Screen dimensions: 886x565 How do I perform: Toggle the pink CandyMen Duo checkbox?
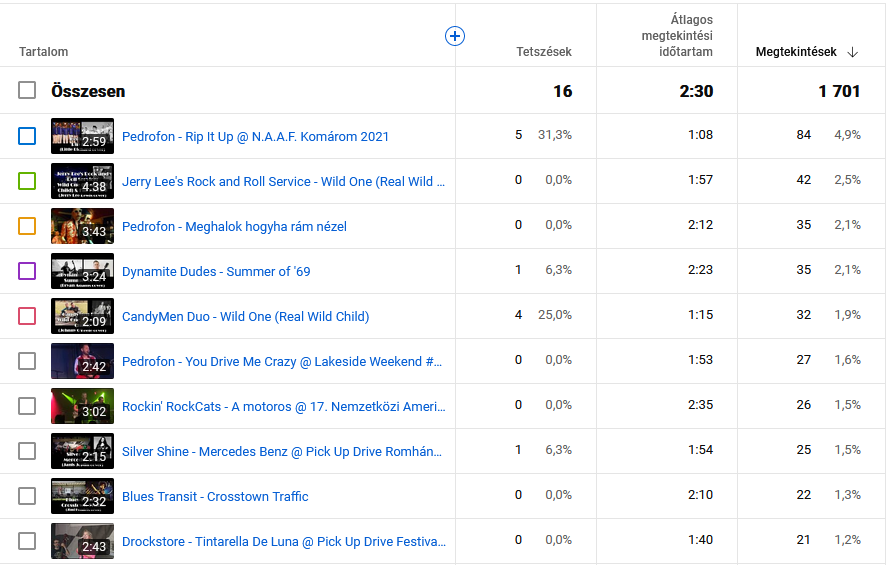point(27,316)
